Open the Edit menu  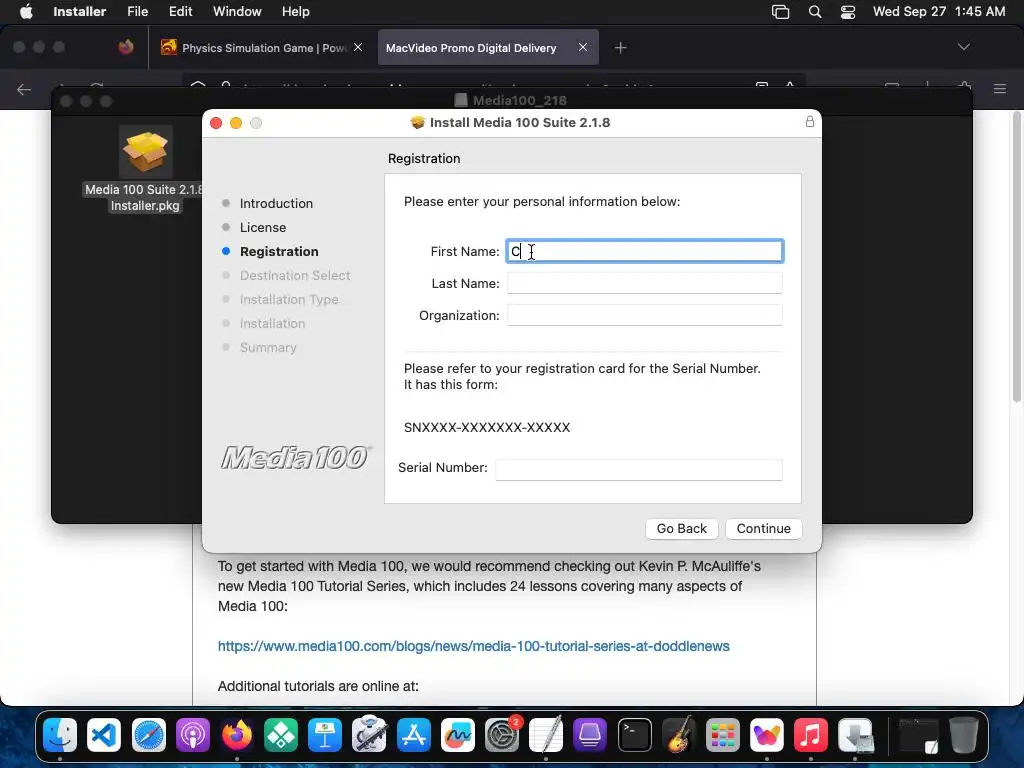[180, 12]
